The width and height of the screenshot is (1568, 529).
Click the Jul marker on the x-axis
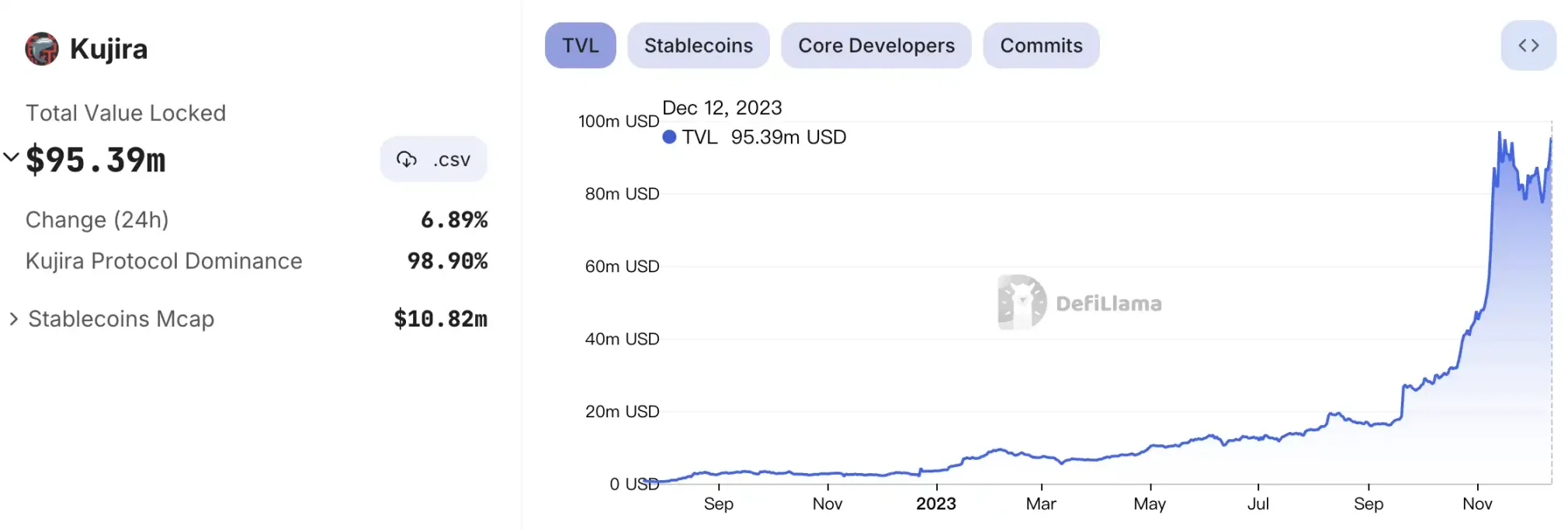[x=1258, y=503]
